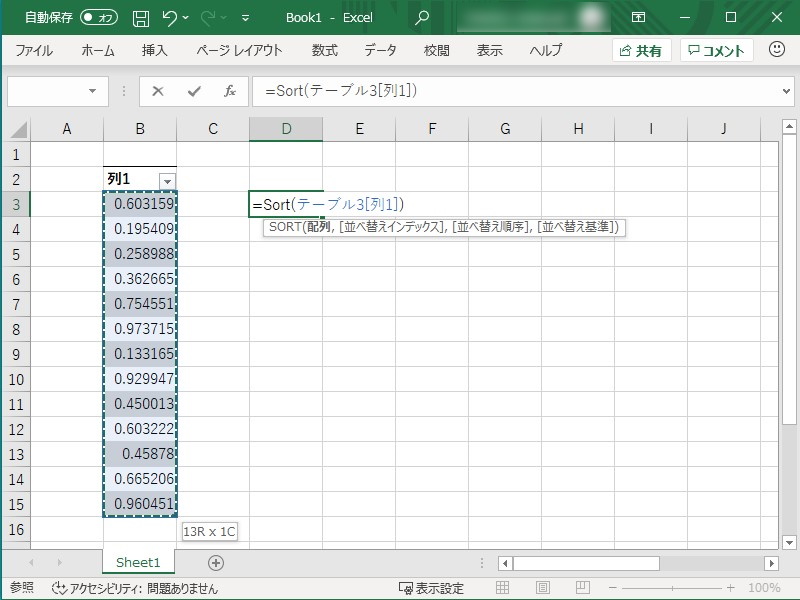Image resolution: width=800 pixels, height=600 pixels.
Task: Open the 表示 ribbon tab
Action: pyautogui.click(x=489, y=50)
